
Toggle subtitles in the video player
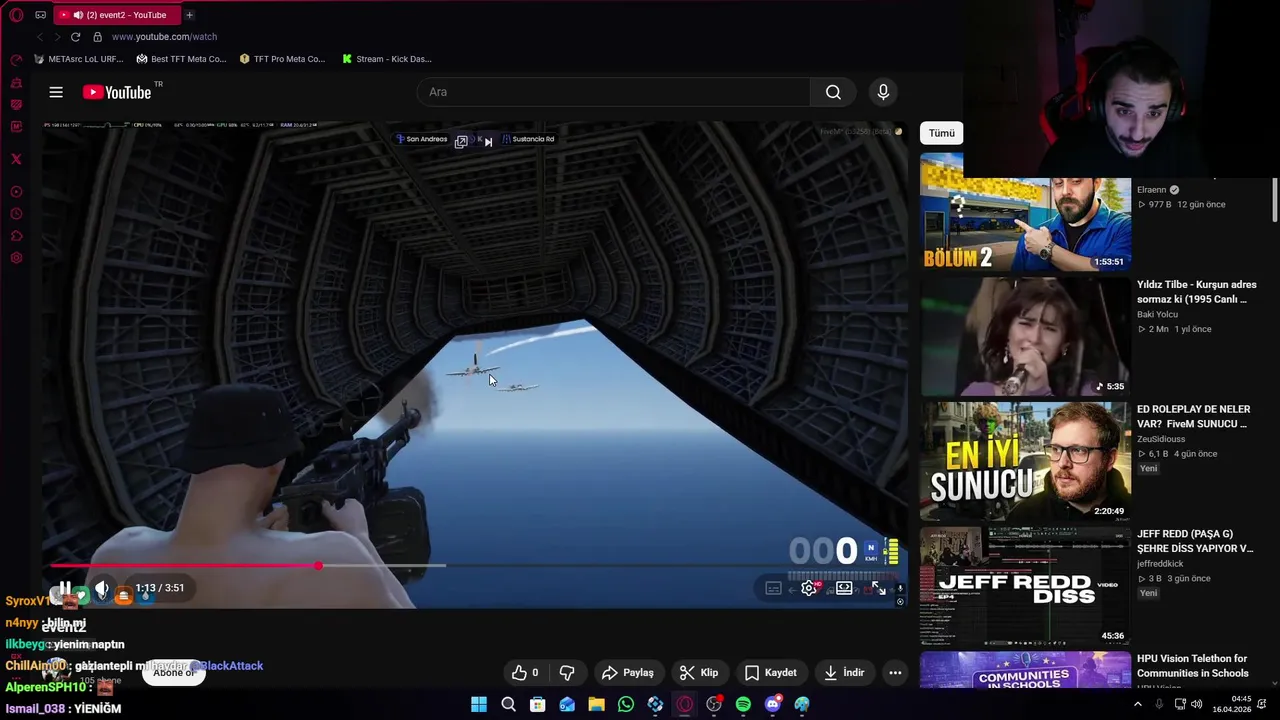pos(773,588)
